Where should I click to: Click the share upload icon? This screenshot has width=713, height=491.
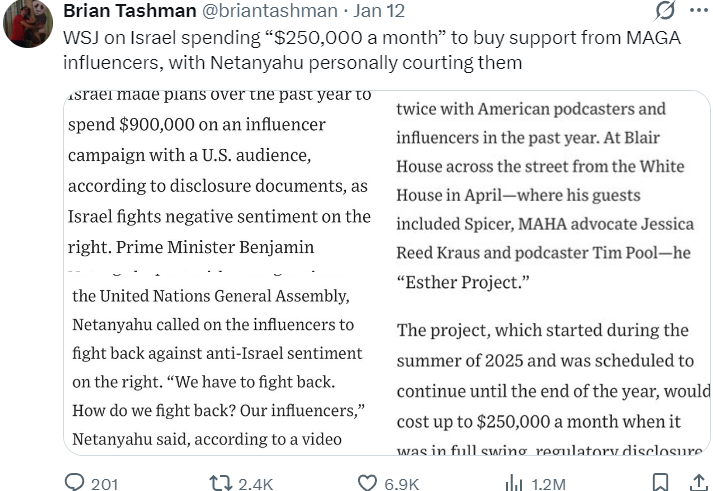tap(697, 483)
